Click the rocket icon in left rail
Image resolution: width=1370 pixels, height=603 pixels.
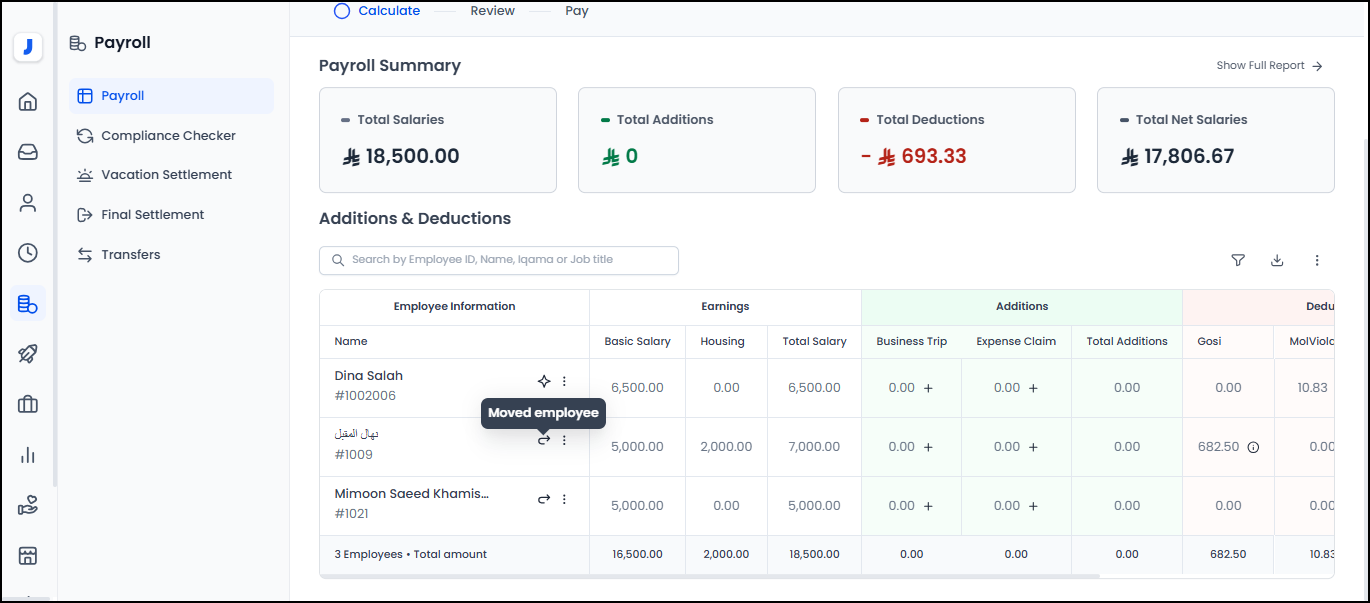[28, 354]
